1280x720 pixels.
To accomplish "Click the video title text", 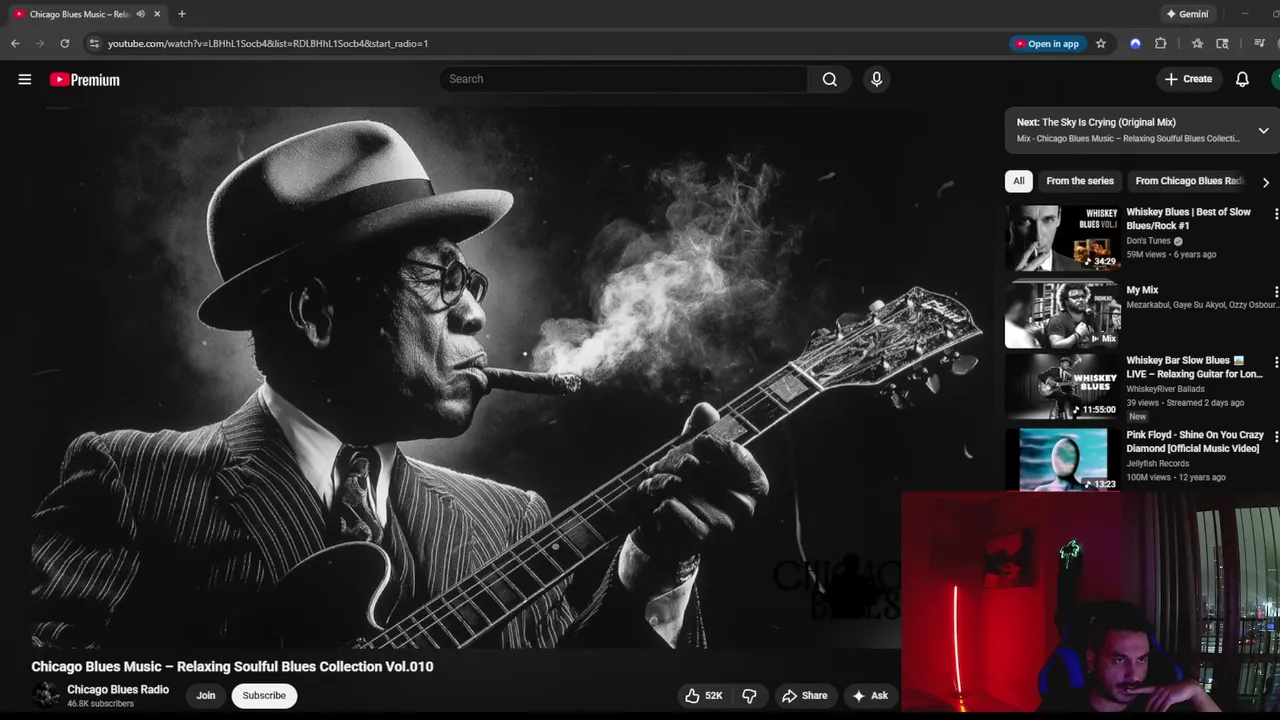I will (232, 666).
